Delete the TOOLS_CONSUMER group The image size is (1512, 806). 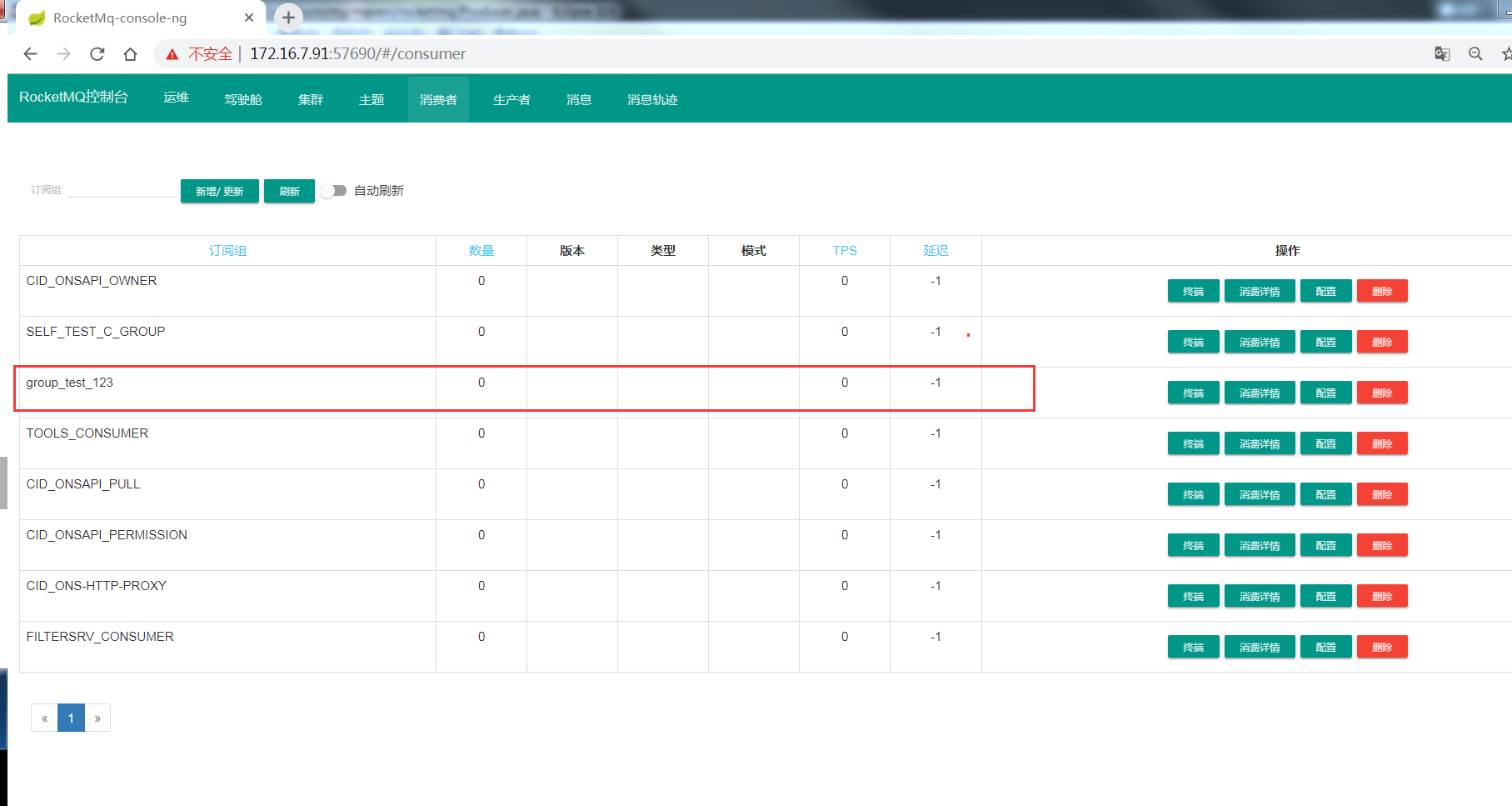click(1382, 443)
